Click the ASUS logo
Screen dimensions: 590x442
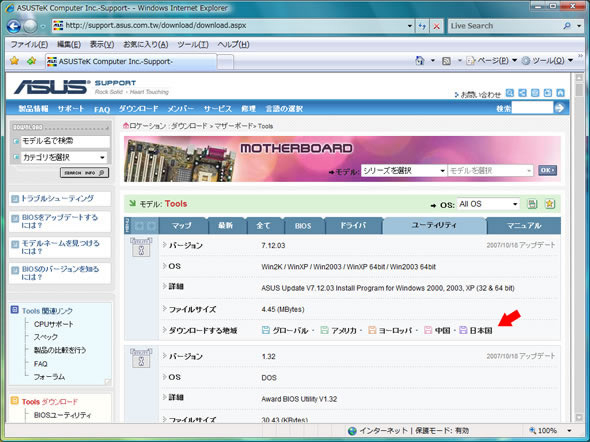click(x=52, y=87)
